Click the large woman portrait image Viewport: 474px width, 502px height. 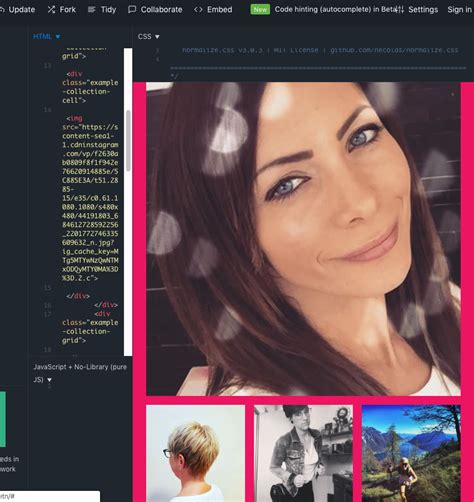(x=303, y=239)
